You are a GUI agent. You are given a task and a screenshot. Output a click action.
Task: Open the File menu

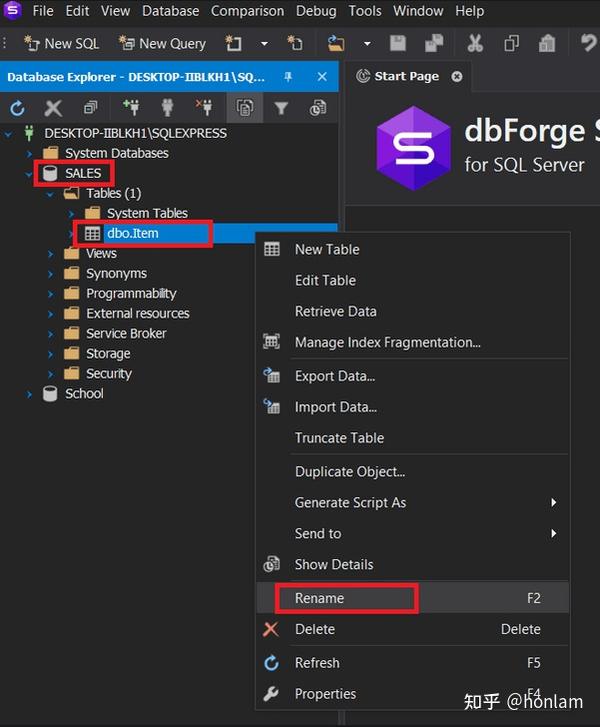click(x=43, y=11)
